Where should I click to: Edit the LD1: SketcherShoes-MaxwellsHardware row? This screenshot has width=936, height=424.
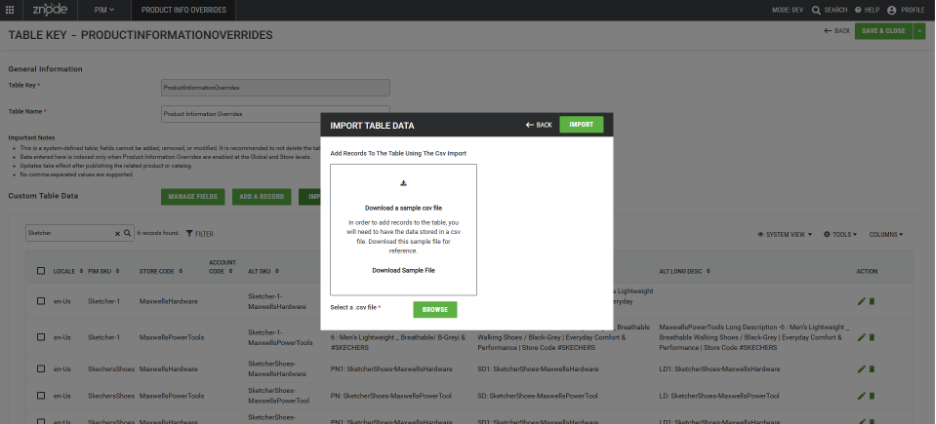tap(861, 369)
